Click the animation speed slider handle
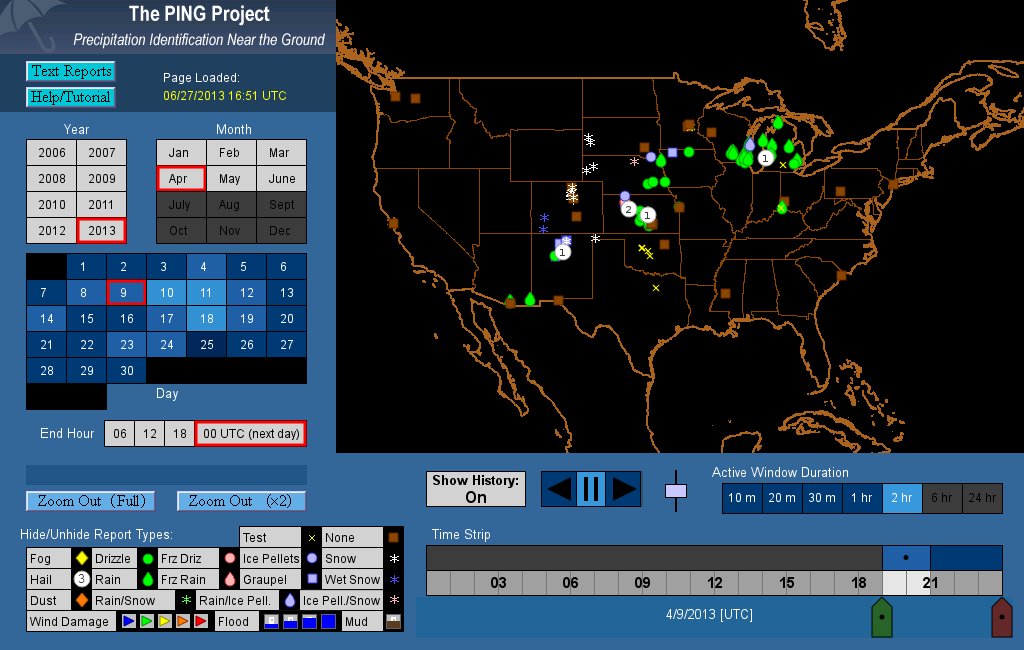Screen dimensions: 1024x650 pos(676,491)
